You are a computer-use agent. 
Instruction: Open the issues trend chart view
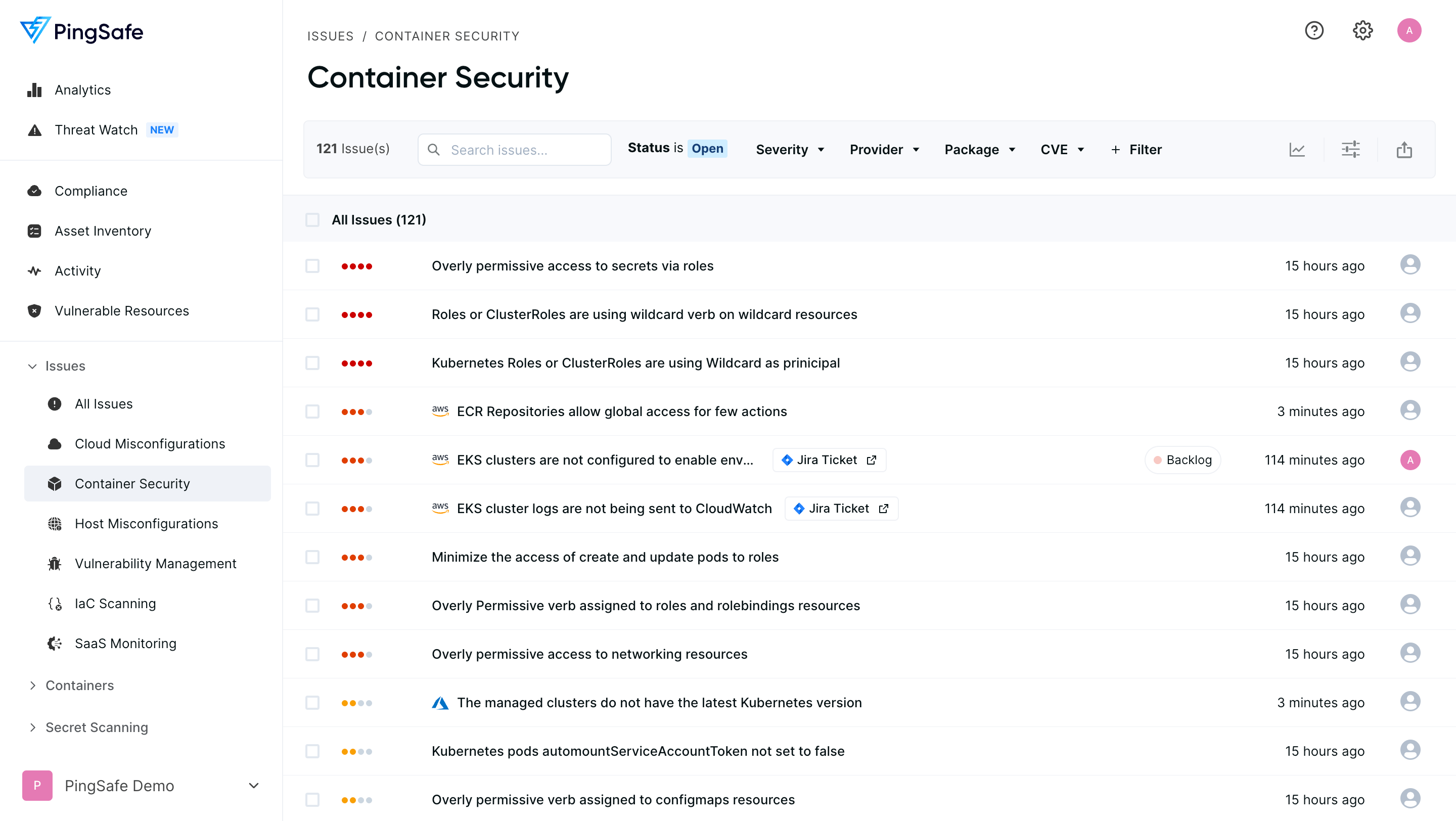tap(1297, 149)
